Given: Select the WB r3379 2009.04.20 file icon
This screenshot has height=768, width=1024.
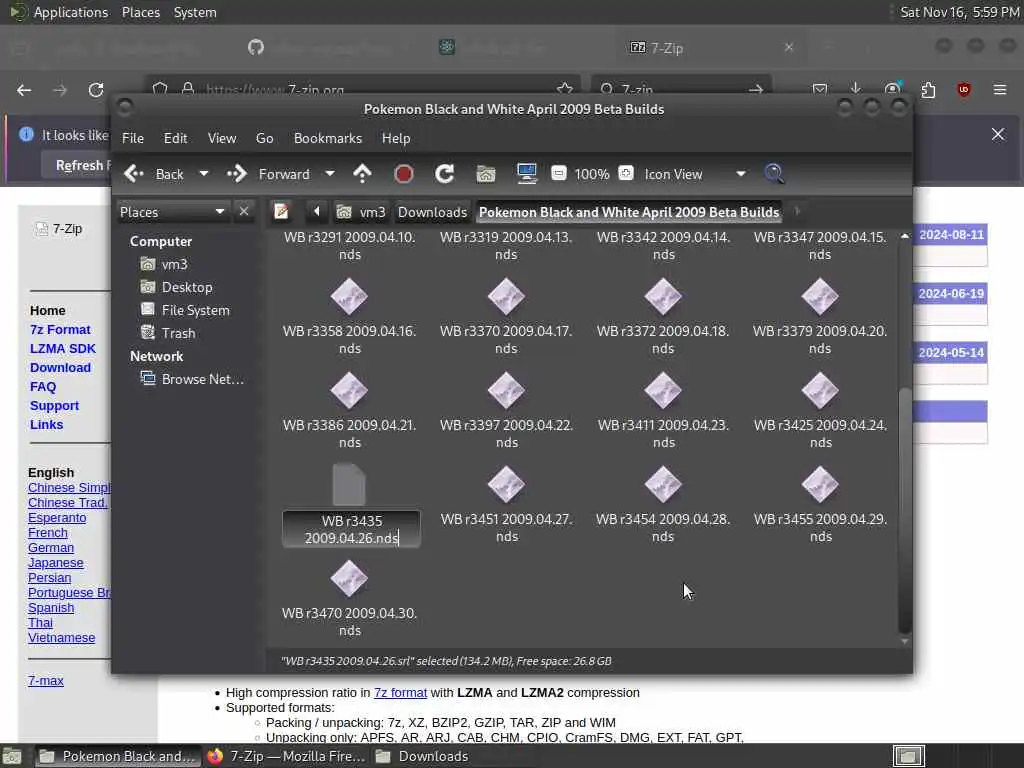Looking at the screenshot, I should point(820,296).
